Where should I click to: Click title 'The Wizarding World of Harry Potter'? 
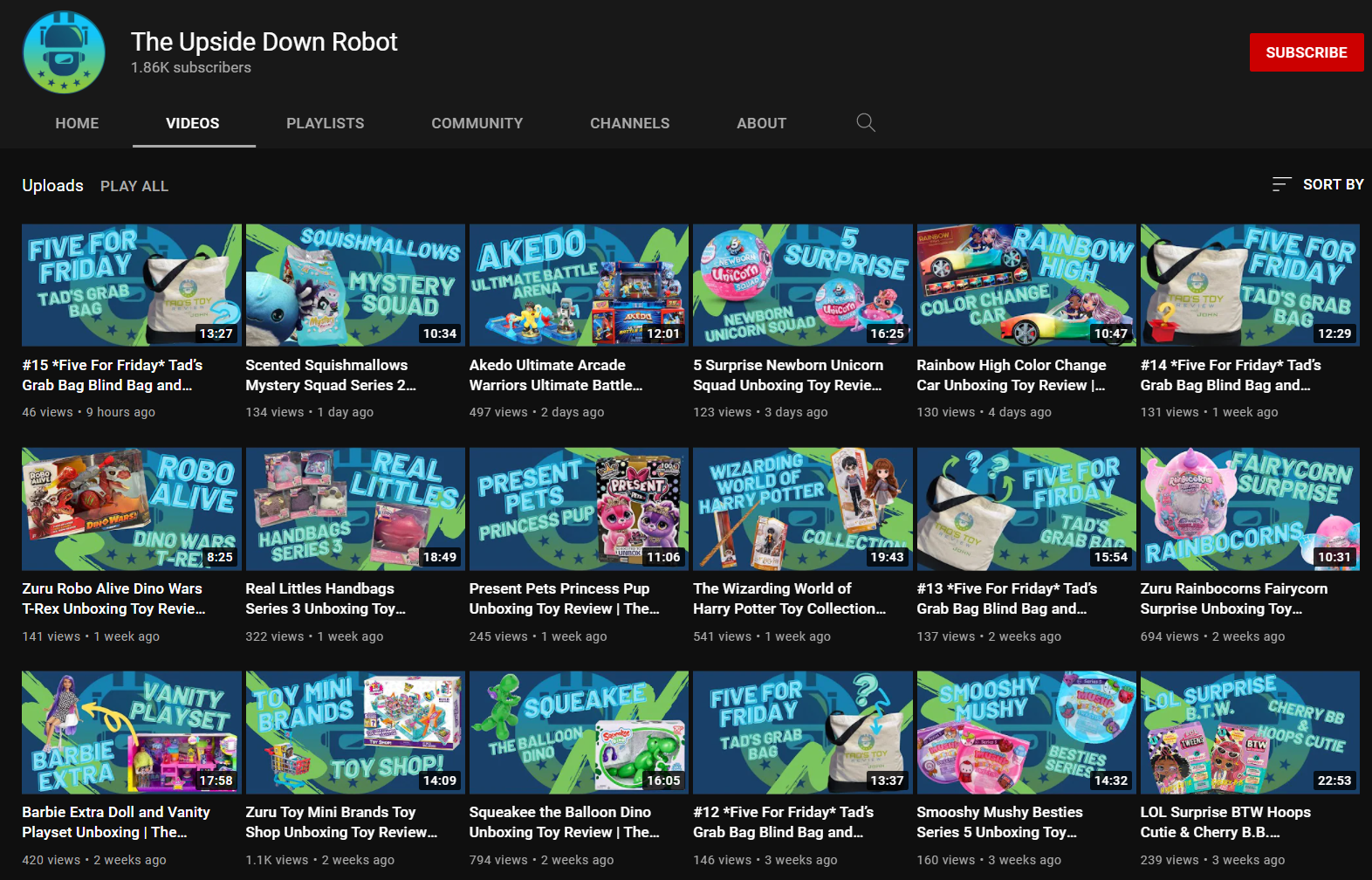790,598
